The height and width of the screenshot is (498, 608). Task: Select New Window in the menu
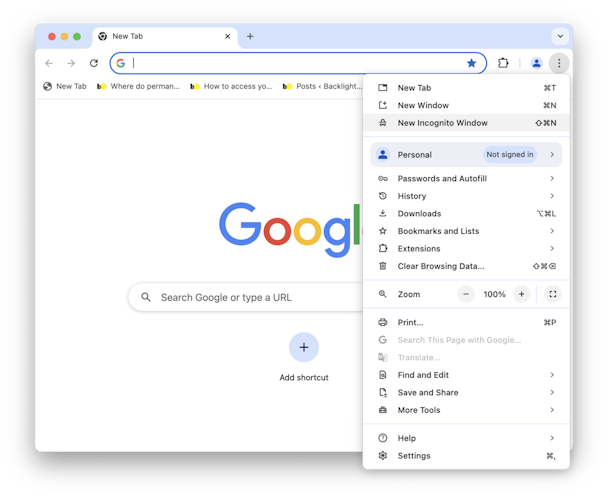click(x=466, y=105)
